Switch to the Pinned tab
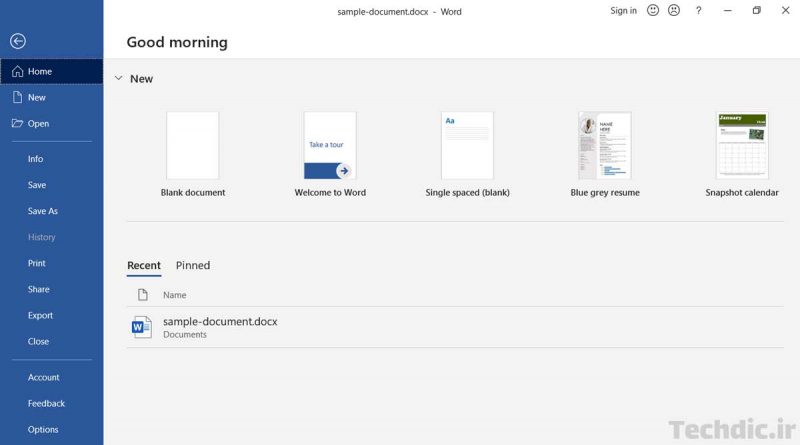Image resolution: width=800 pixels, height=445 pixels. tap(193, 266)
